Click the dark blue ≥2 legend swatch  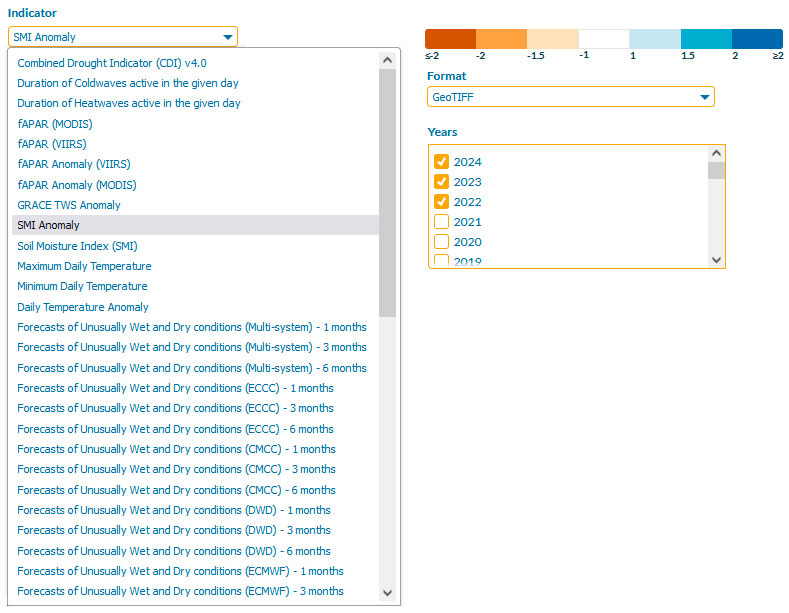(757, 39)
